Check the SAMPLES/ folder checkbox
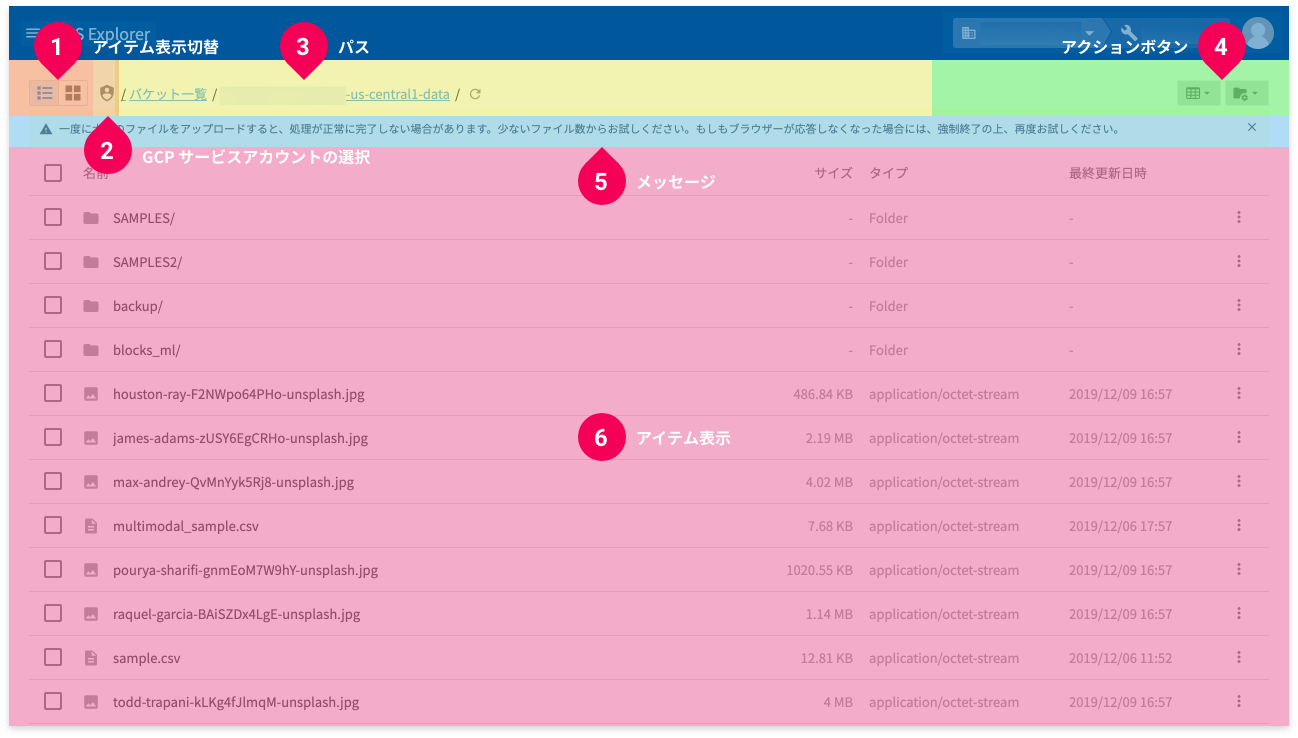The image size is (1298, 738). pyautogui.click(x=53, y=217)
